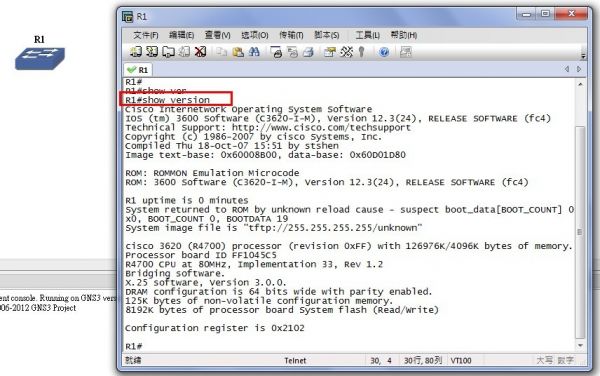The image size is (600, 376).
Task: Open the 文件(F) menu
Action: (x=146, y=35)
